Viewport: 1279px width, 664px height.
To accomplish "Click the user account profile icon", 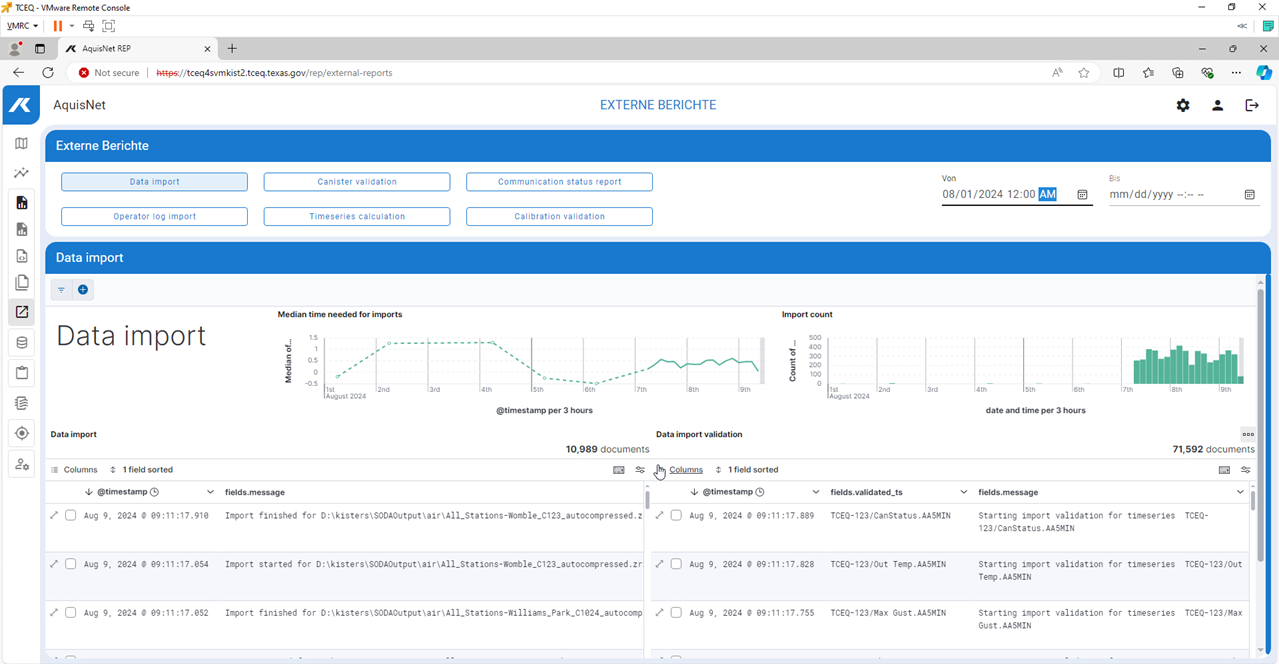I will click(x=1217, y=105).
